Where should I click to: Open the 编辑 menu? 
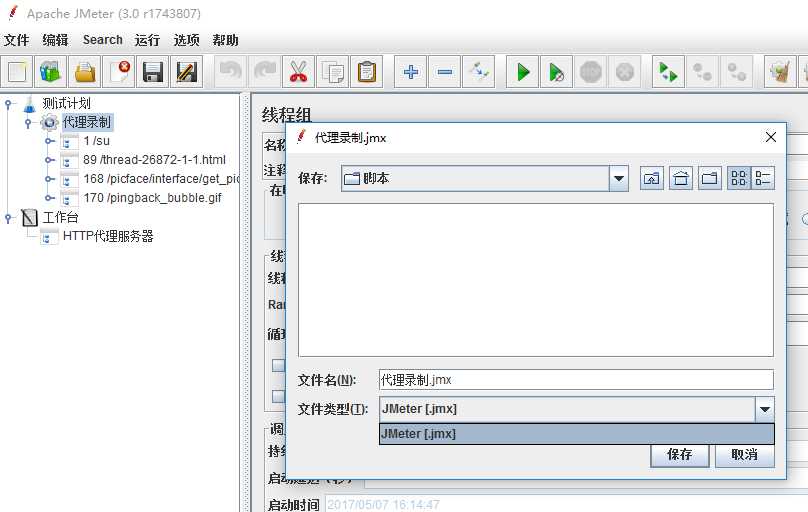55,40
